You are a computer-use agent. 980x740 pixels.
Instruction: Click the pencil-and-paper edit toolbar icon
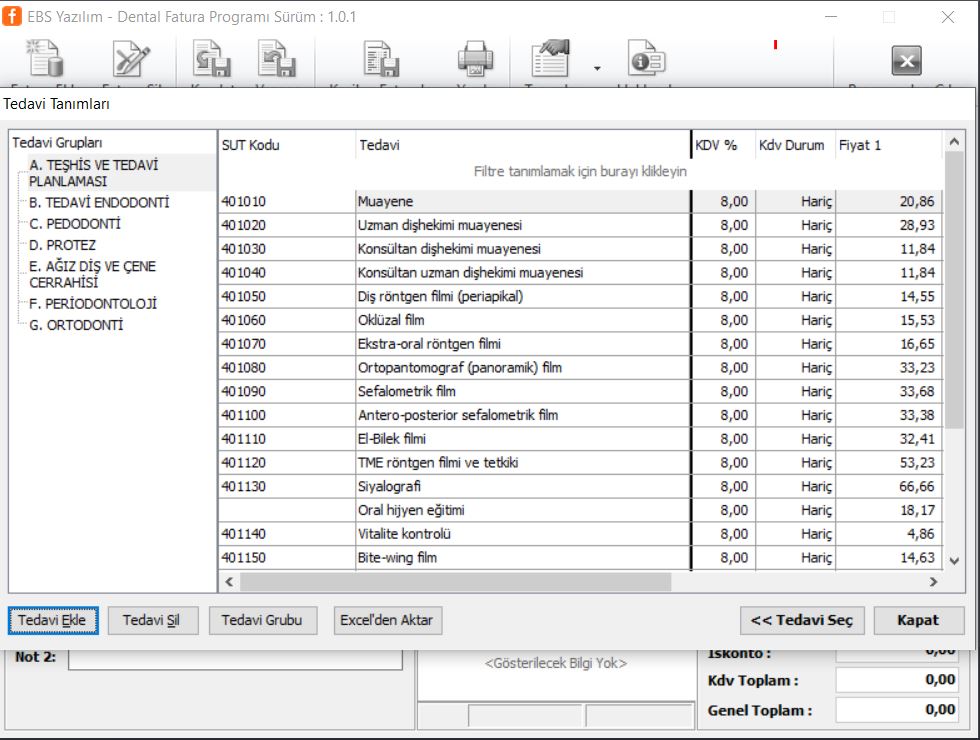[131, 59]
